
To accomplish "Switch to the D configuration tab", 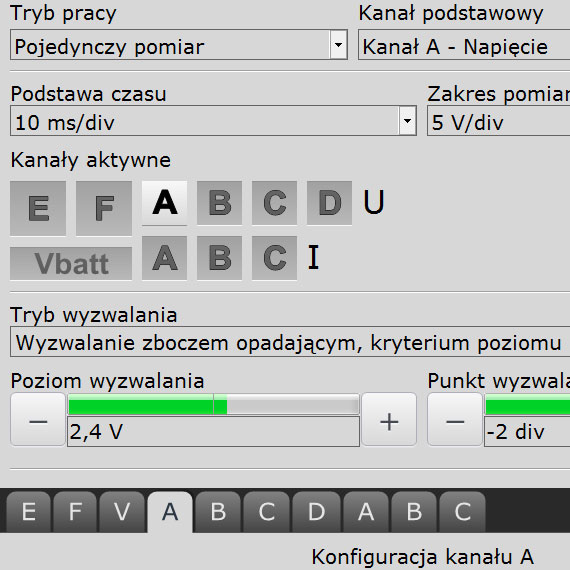I will (316, 511).
